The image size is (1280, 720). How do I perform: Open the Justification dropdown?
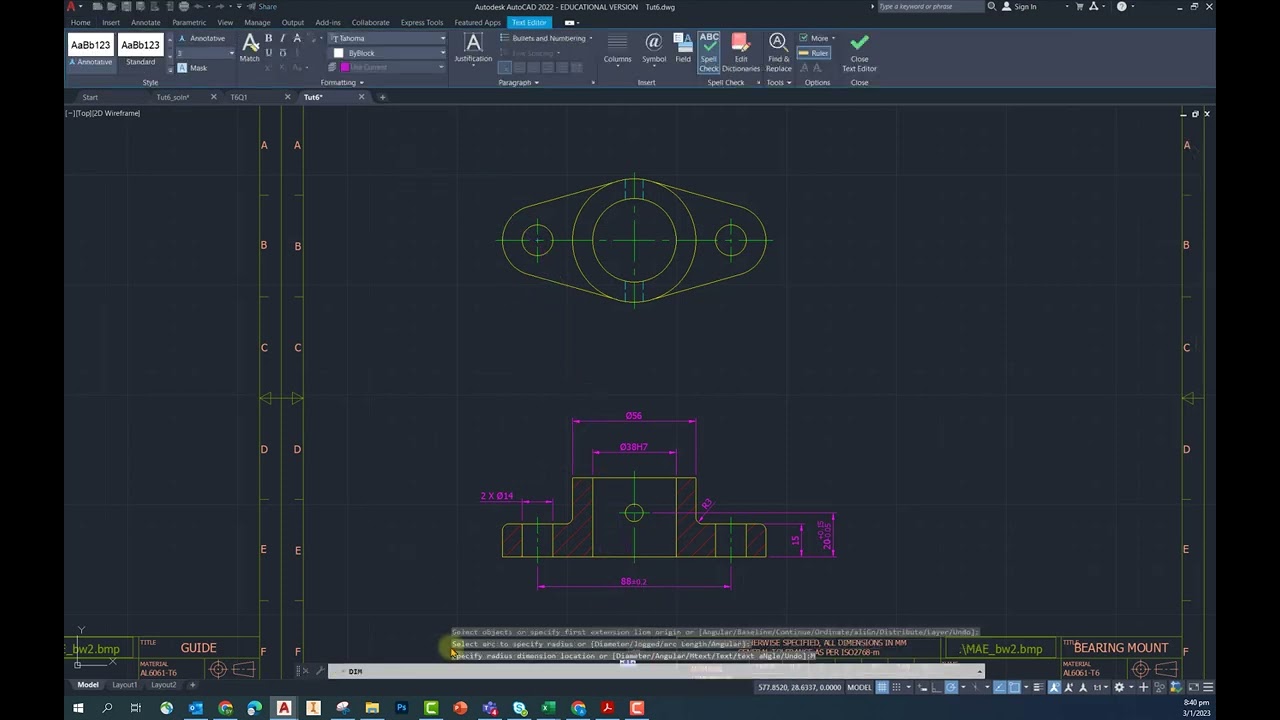(473, 48)
